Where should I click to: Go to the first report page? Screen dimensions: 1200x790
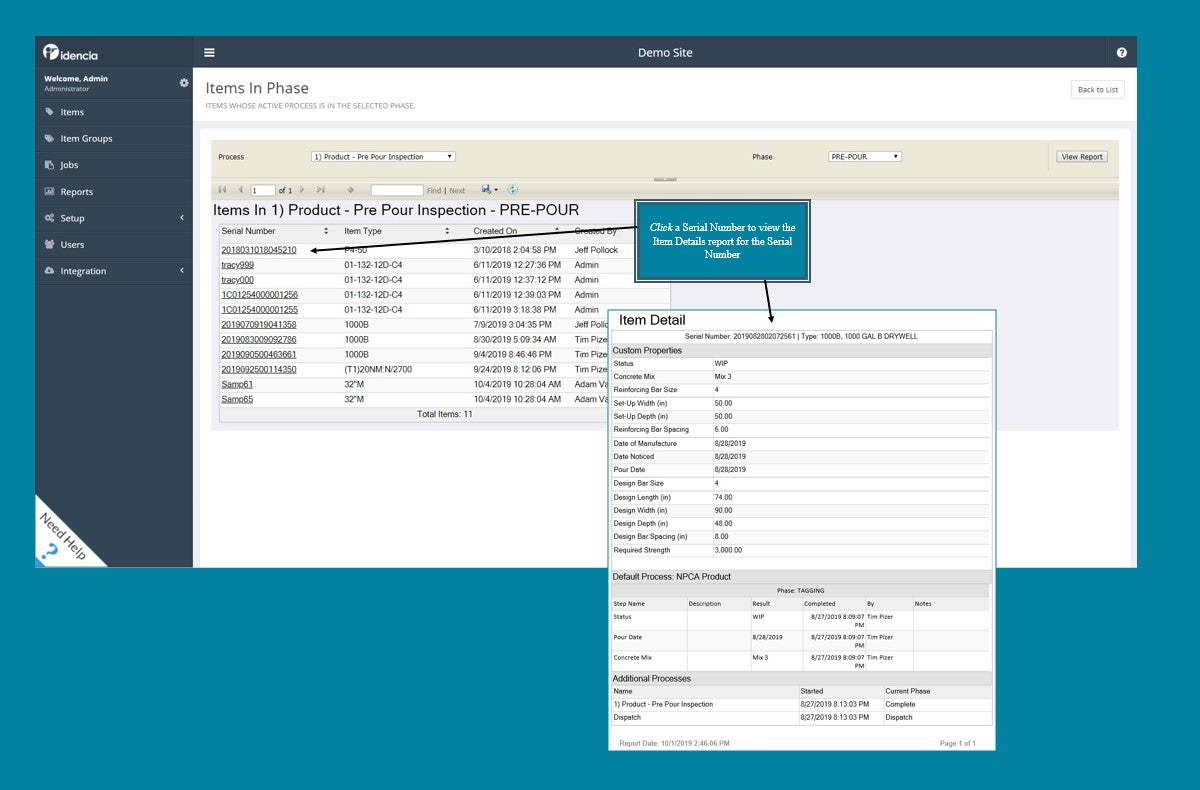click(x=222, y=189)
